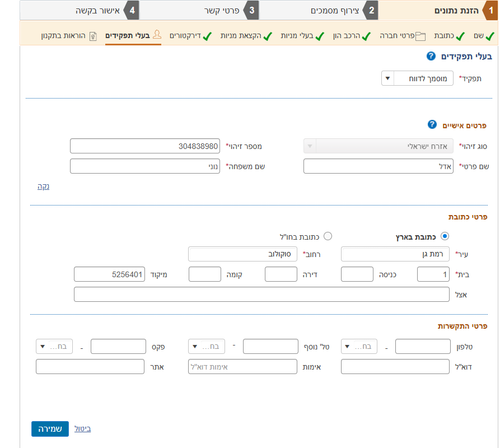Screen dimensions: 500x448
Task: Open help icon next to פרטים אישיים
Action: (x=432, y=125)
